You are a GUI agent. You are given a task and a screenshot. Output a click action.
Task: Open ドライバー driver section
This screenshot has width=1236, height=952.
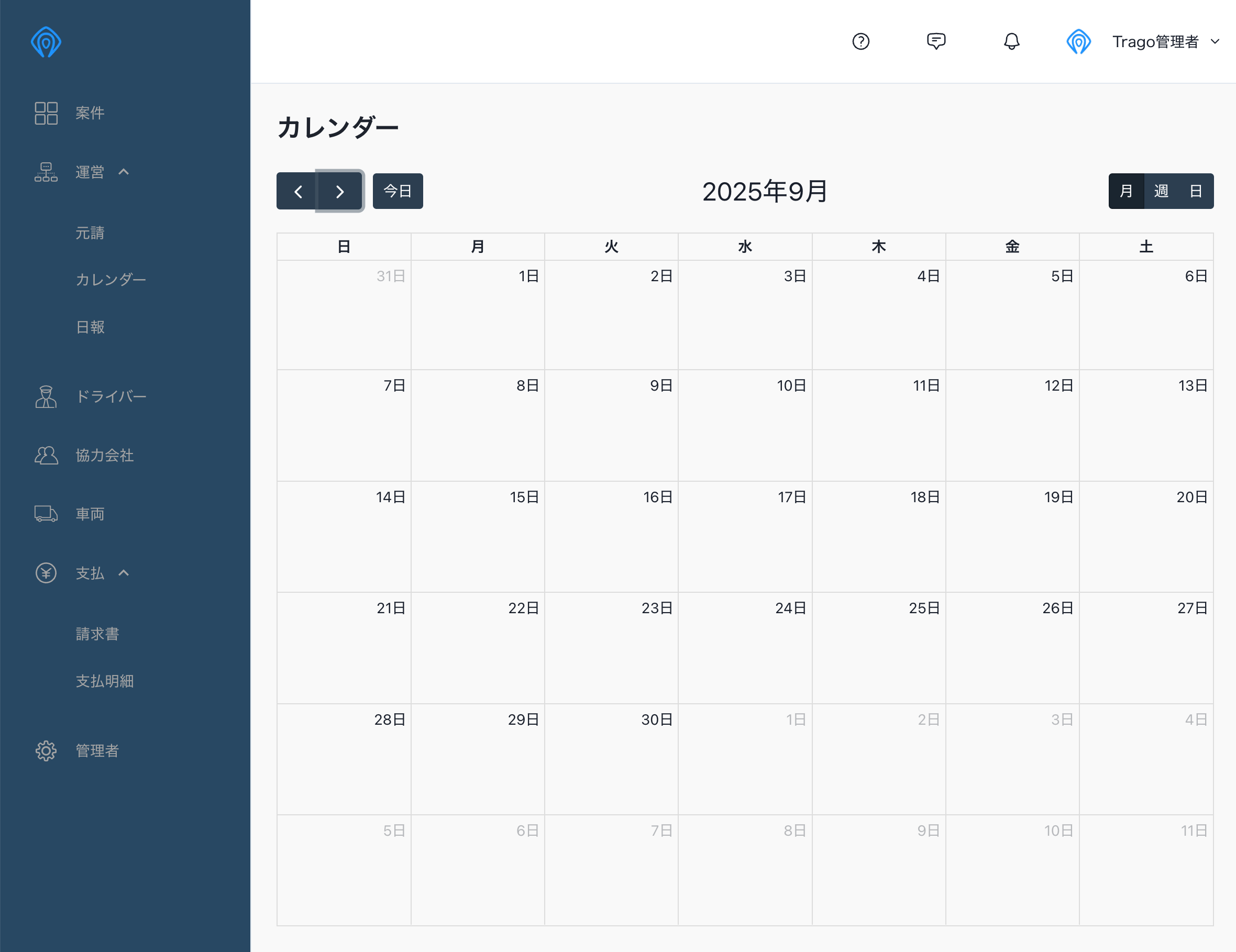coord(111,396)
